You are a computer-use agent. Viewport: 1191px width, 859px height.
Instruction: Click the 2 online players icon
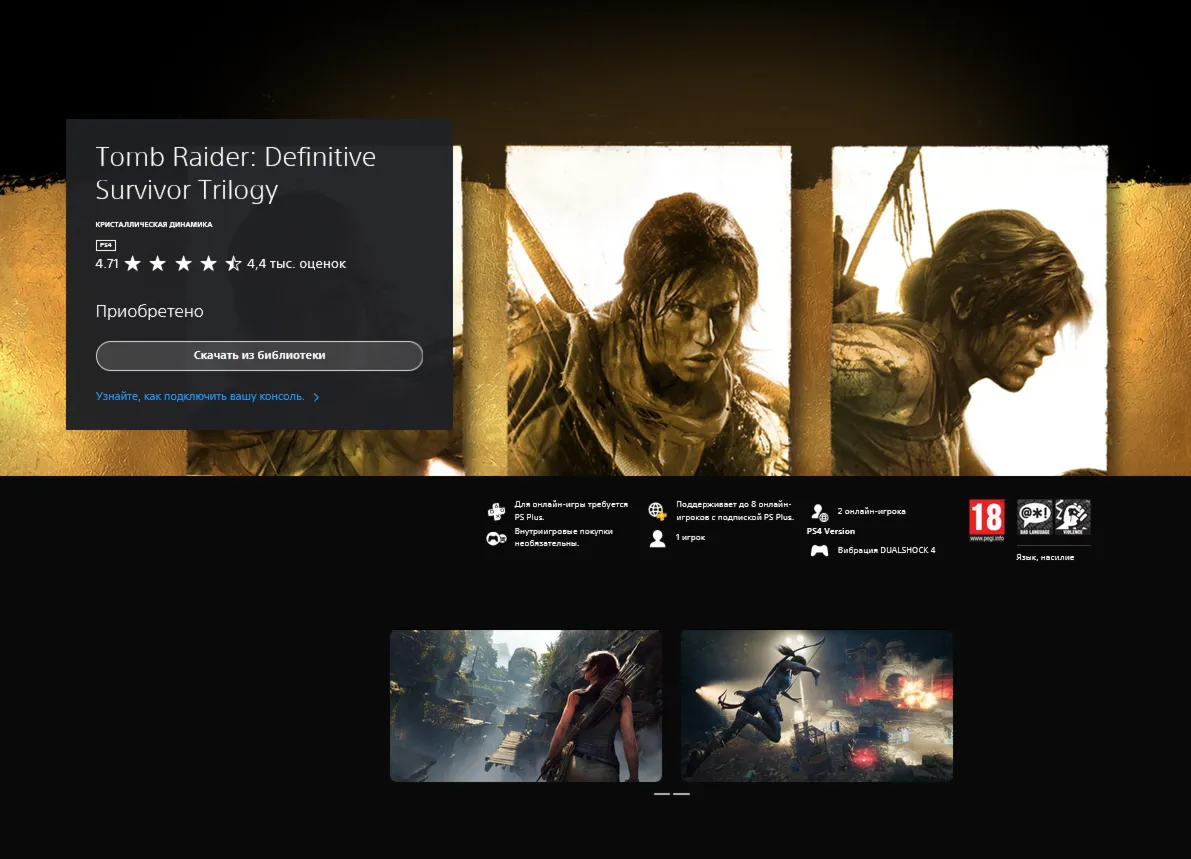tap(819, 512)
